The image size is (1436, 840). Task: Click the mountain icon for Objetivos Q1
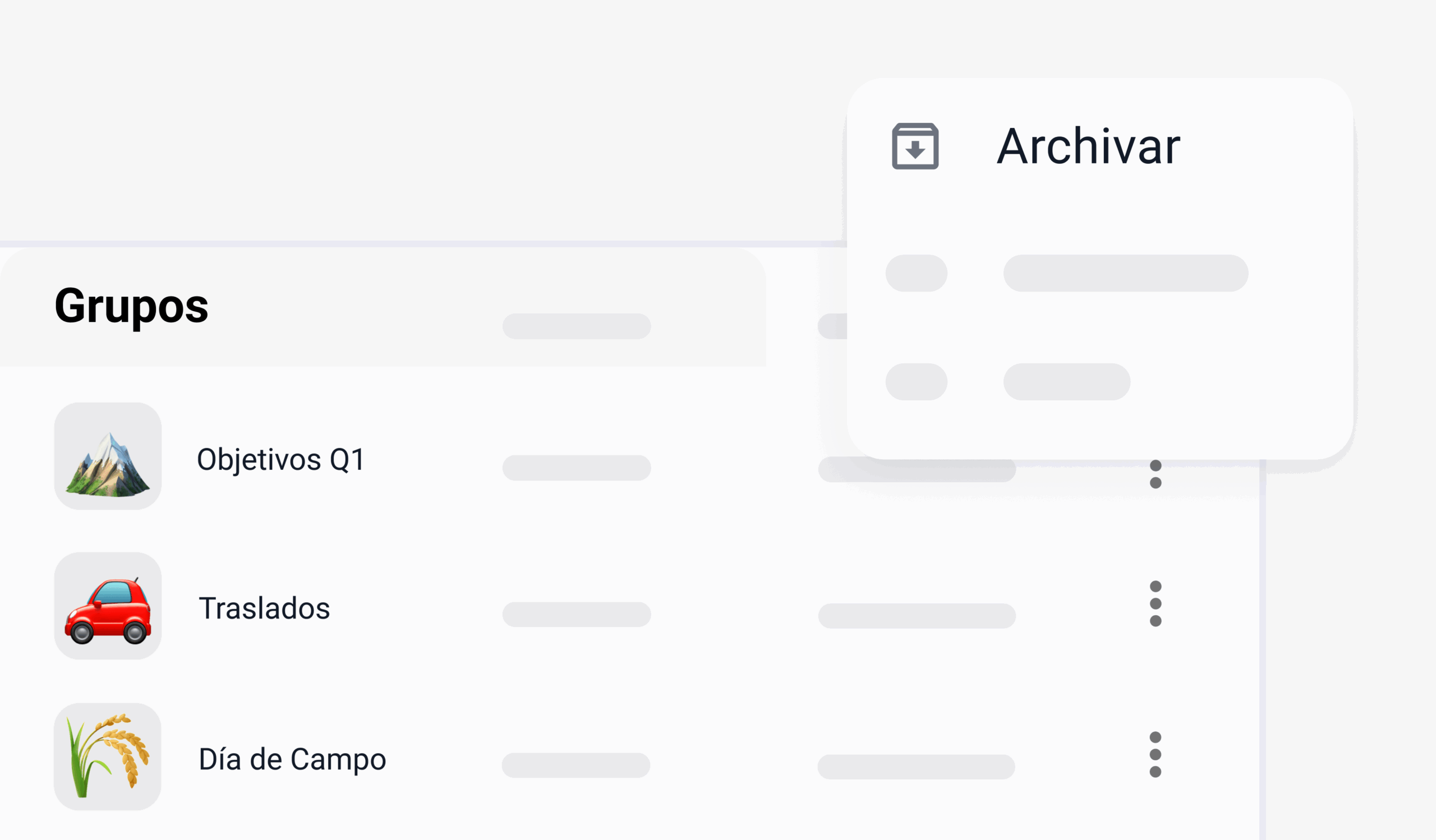pos(108,456)
